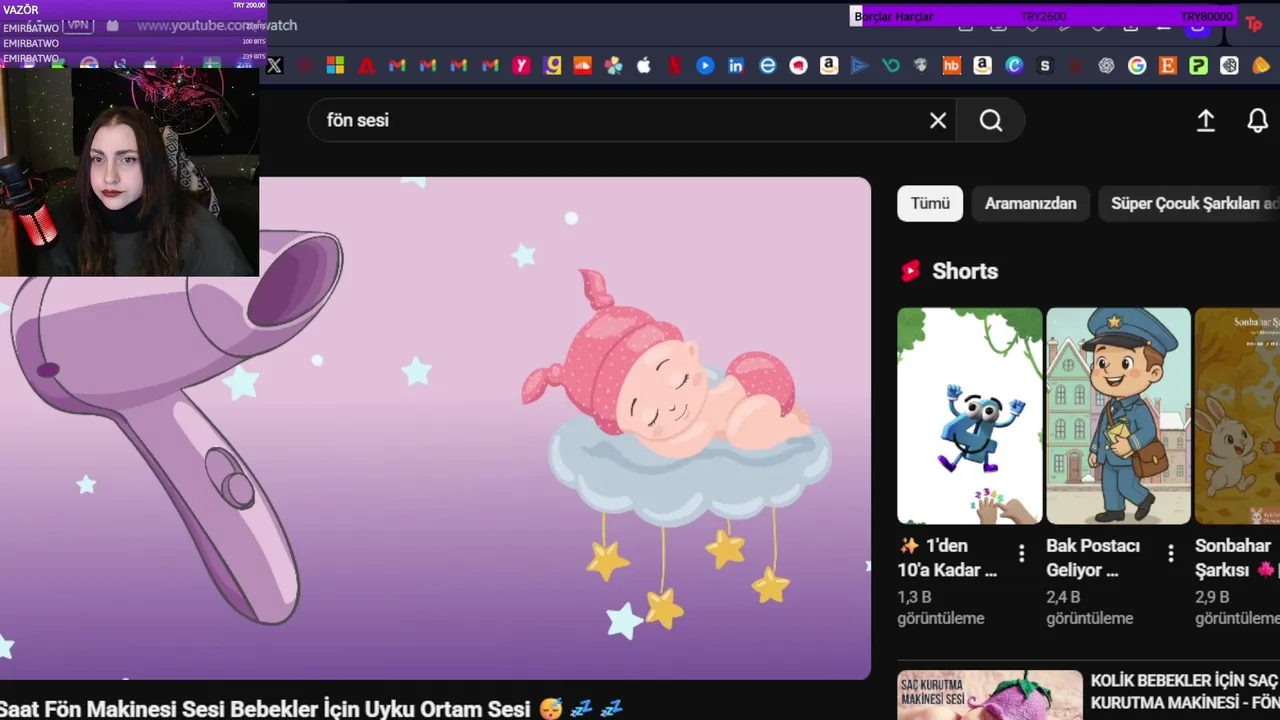Viewport: 1280px width, 720px height.
Task: Click the Shorts section heading
Action: [x=965, y=271]
